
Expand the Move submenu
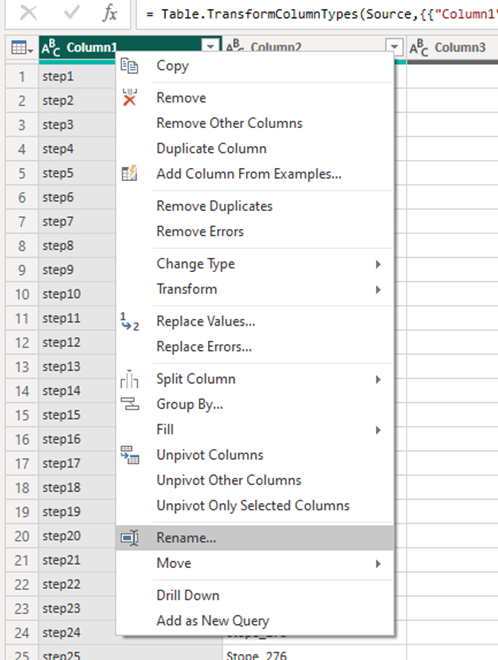pos(378,564)
